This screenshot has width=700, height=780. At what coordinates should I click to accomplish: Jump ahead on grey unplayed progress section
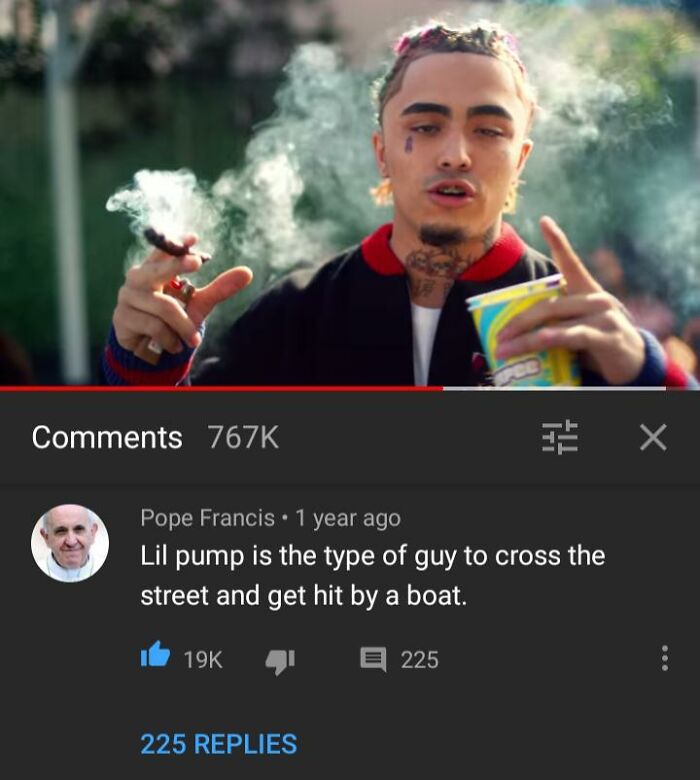tap(554, 388)
